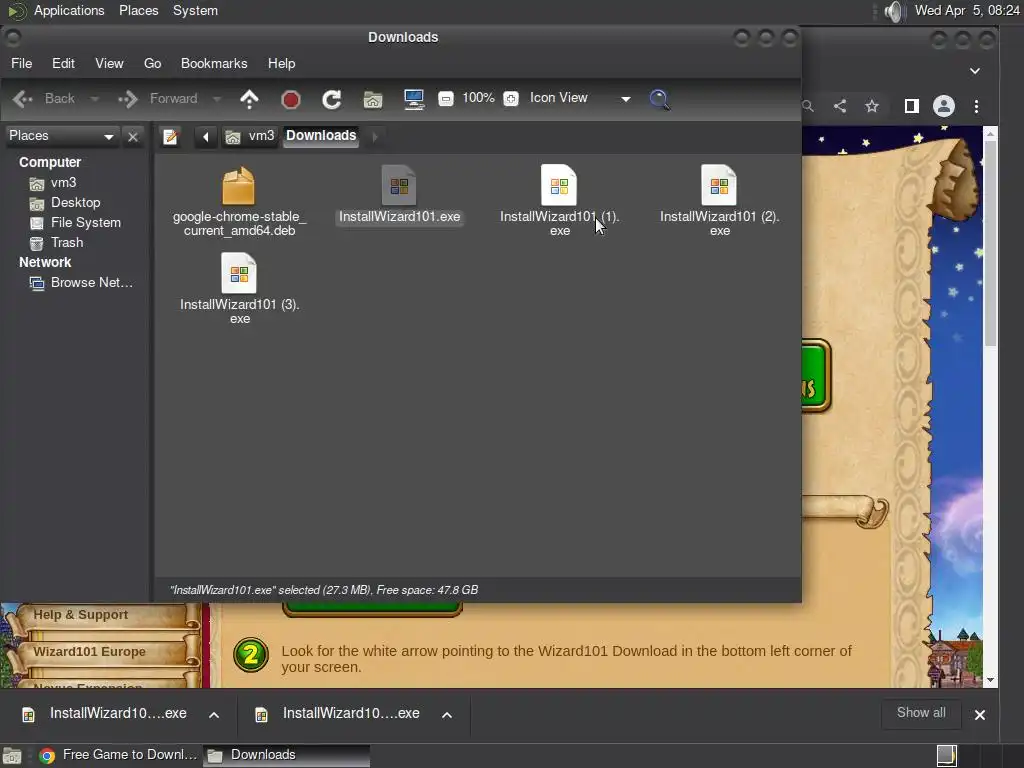Select the InstallWizard101.exe file icon

click(x=399, y=185)
